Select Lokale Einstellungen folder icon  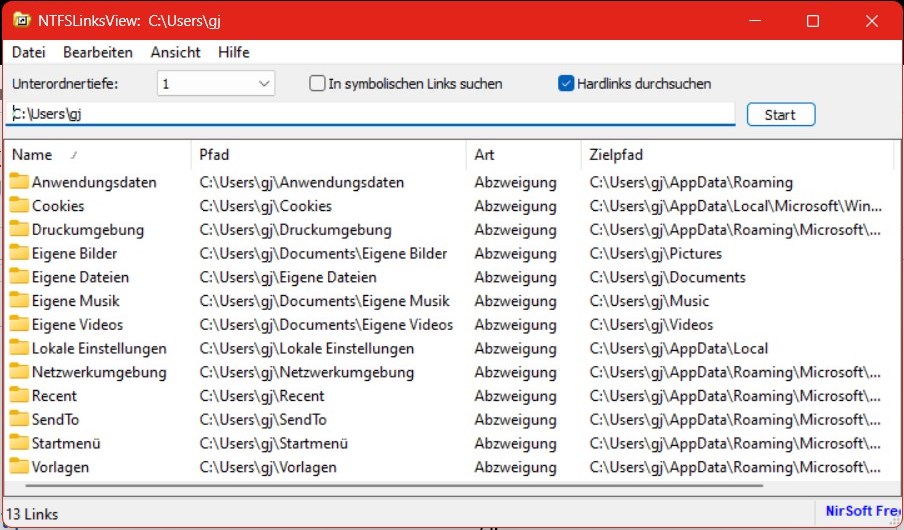click(x=19, y=347)
